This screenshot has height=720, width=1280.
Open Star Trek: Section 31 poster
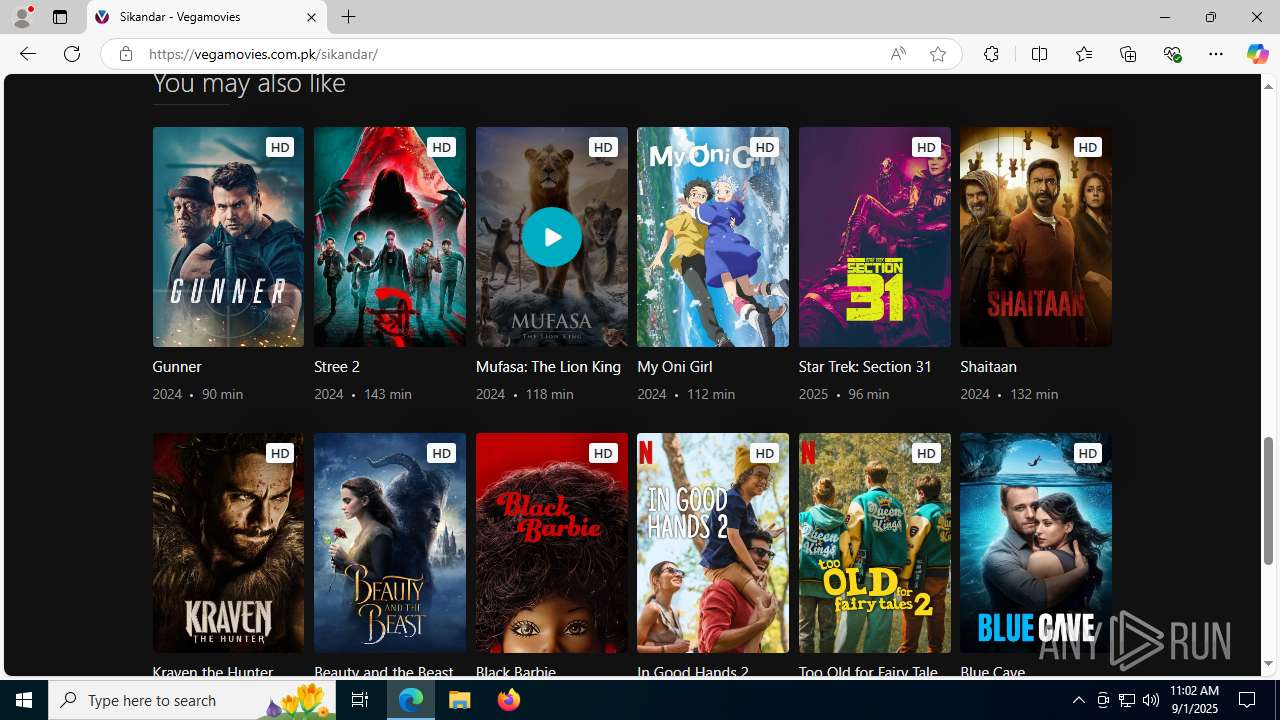(875, 237)
